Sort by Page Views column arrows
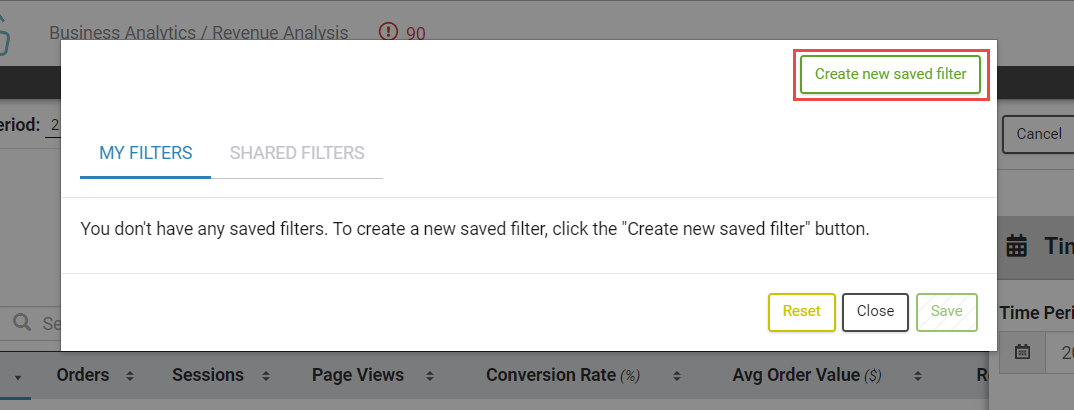 point(429,376)
